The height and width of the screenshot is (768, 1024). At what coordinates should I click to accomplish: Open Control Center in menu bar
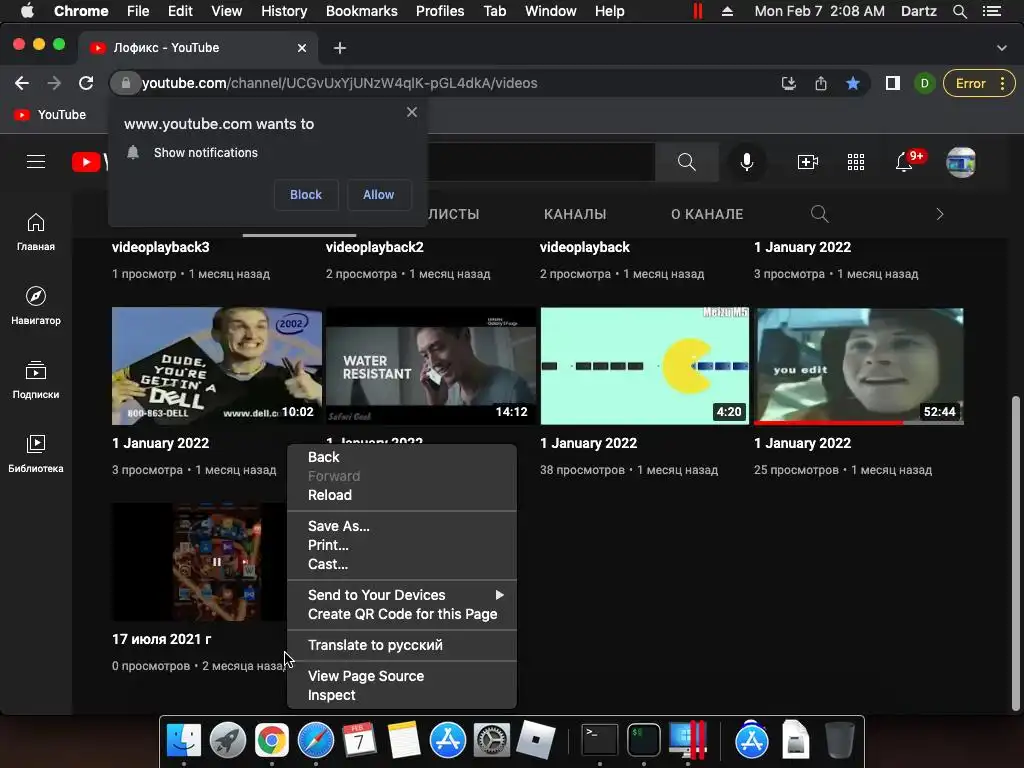tap(992, 11)
